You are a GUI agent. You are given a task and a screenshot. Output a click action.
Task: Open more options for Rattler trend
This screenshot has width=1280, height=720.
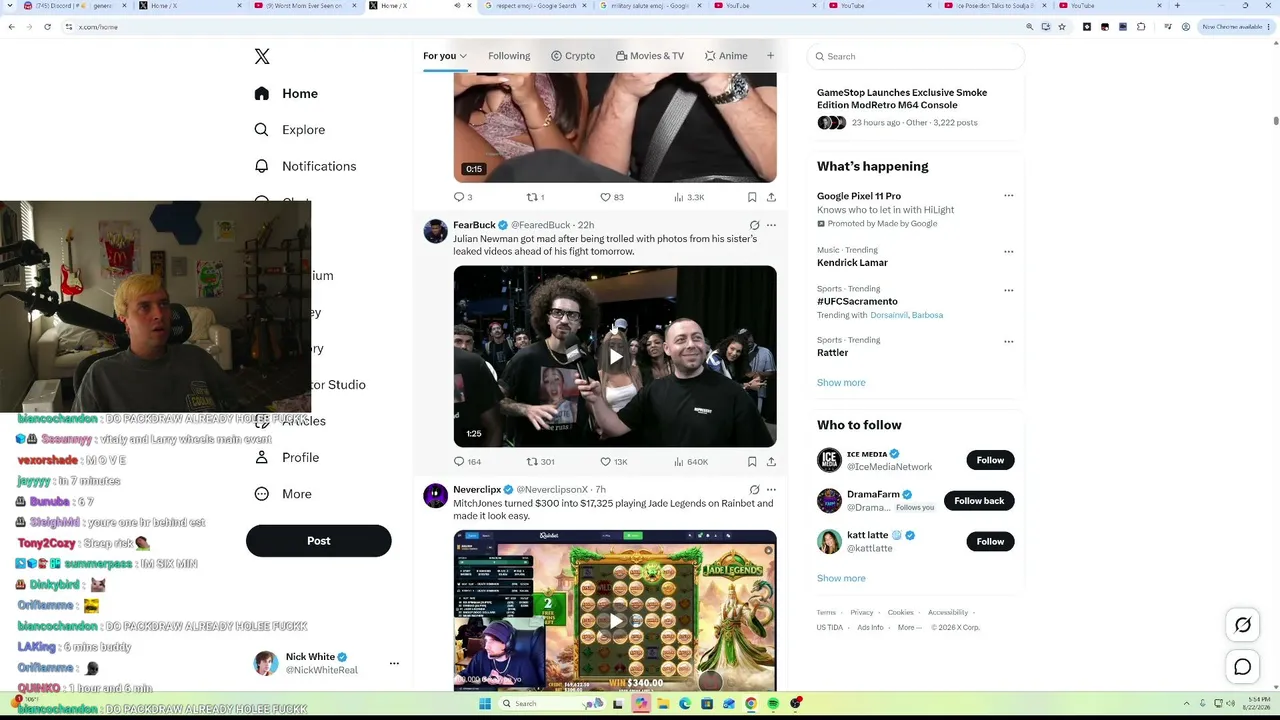click(1008, 341)
